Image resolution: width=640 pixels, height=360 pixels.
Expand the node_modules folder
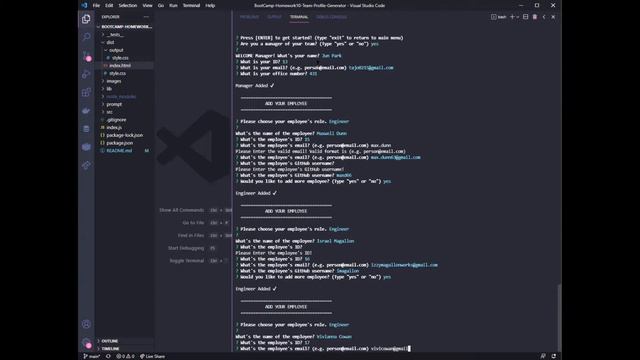click(121, 97)
